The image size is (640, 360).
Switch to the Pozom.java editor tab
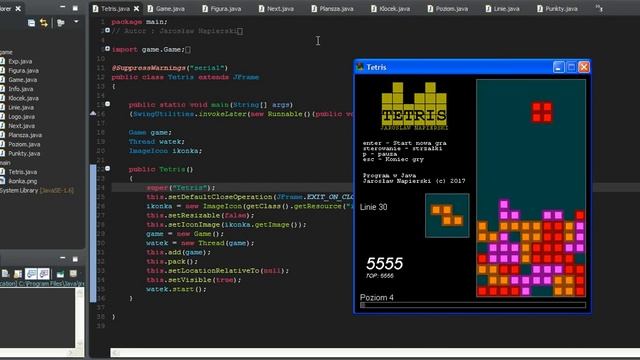coord(447,9)
